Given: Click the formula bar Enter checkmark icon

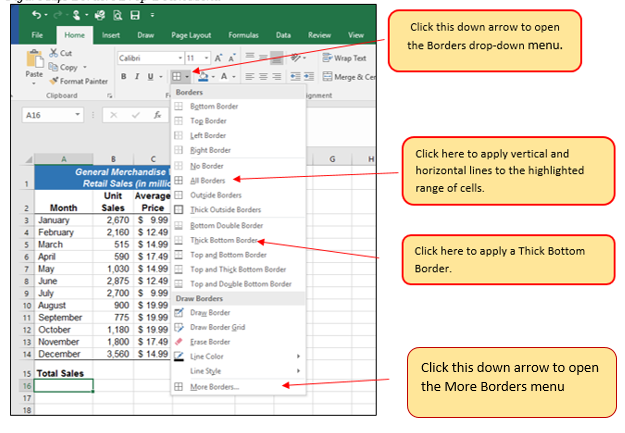Looking at the screenshot, I should [136, 115].
